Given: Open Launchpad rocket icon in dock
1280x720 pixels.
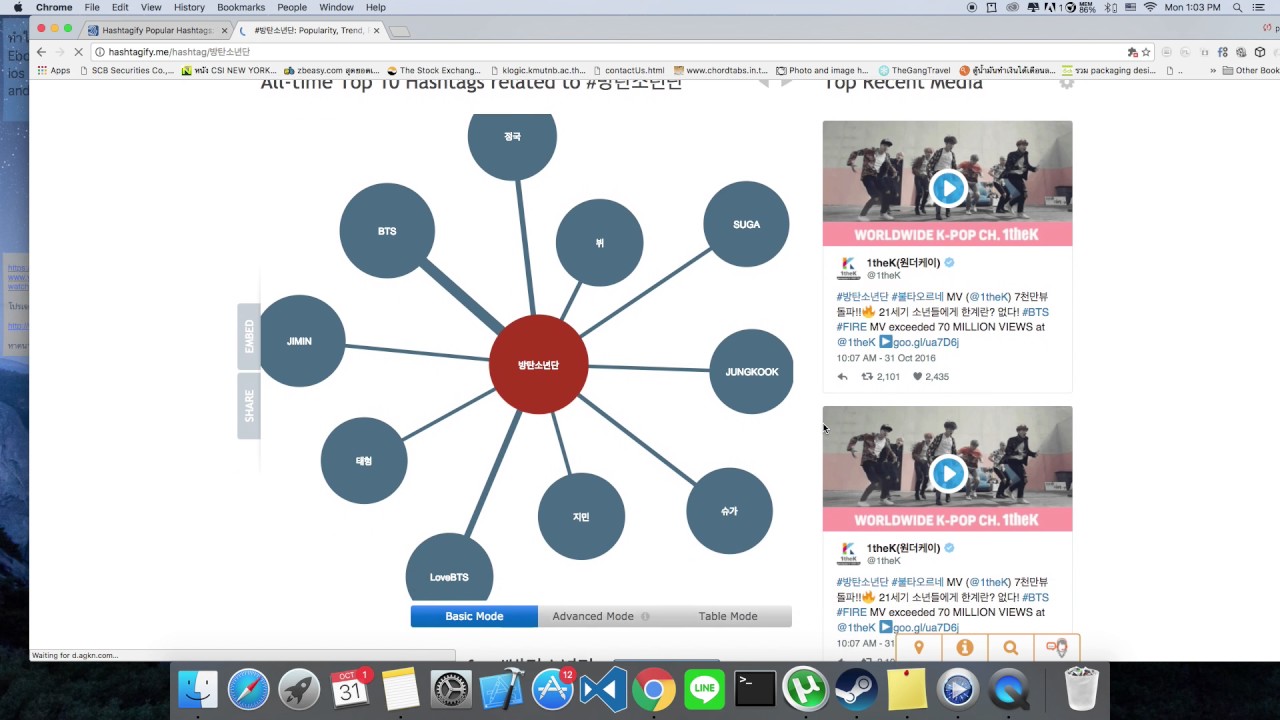Looking at the screenshot, I should (299, 689).
